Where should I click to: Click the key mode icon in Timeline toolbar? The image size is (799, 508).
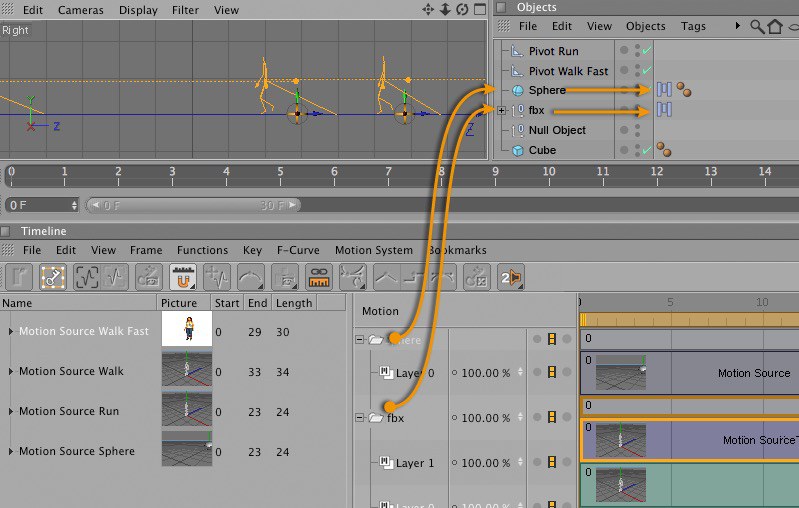tap(53, 277)
